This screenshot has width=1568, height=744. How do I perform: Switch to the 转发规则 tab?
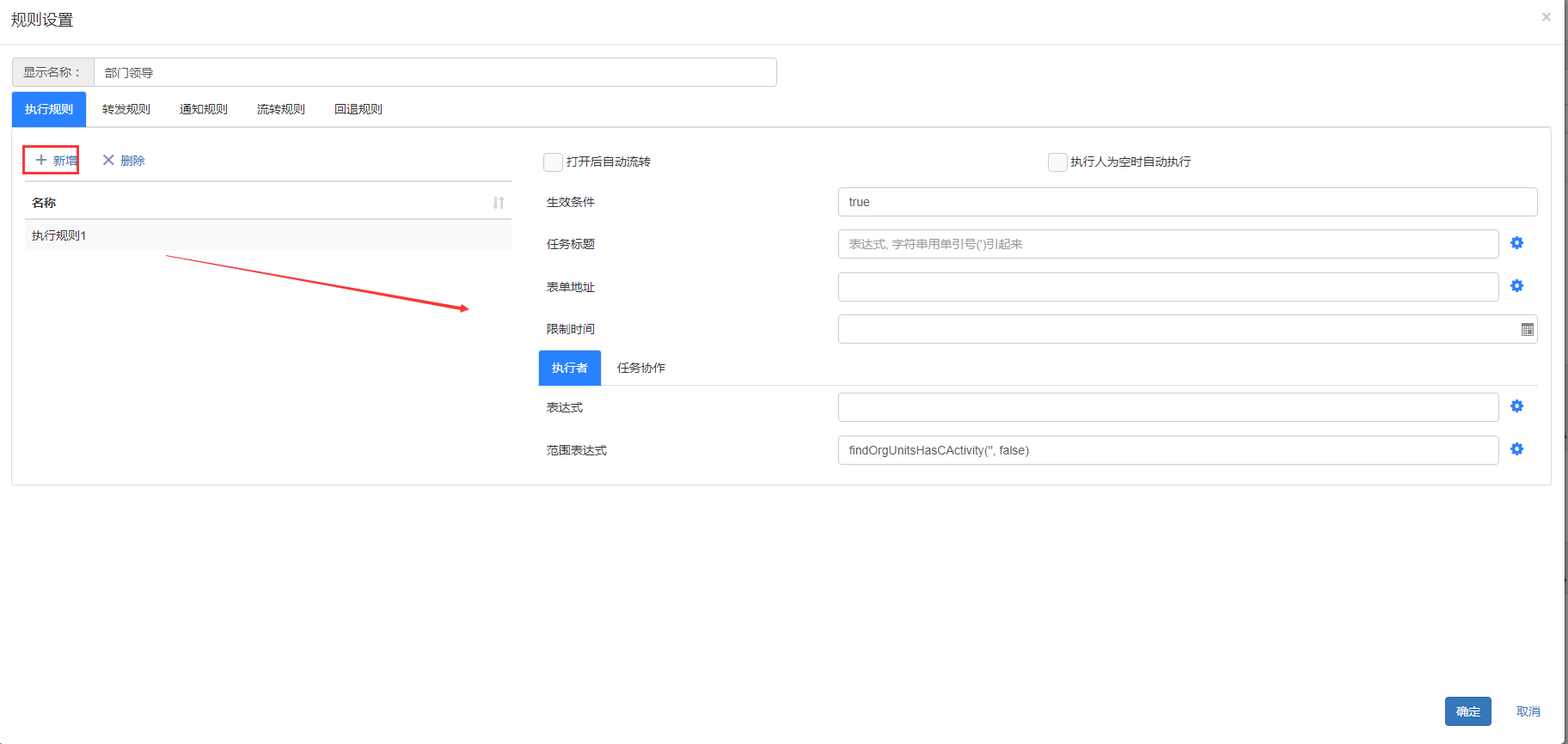pyautogui.click(x=126, y=110)
